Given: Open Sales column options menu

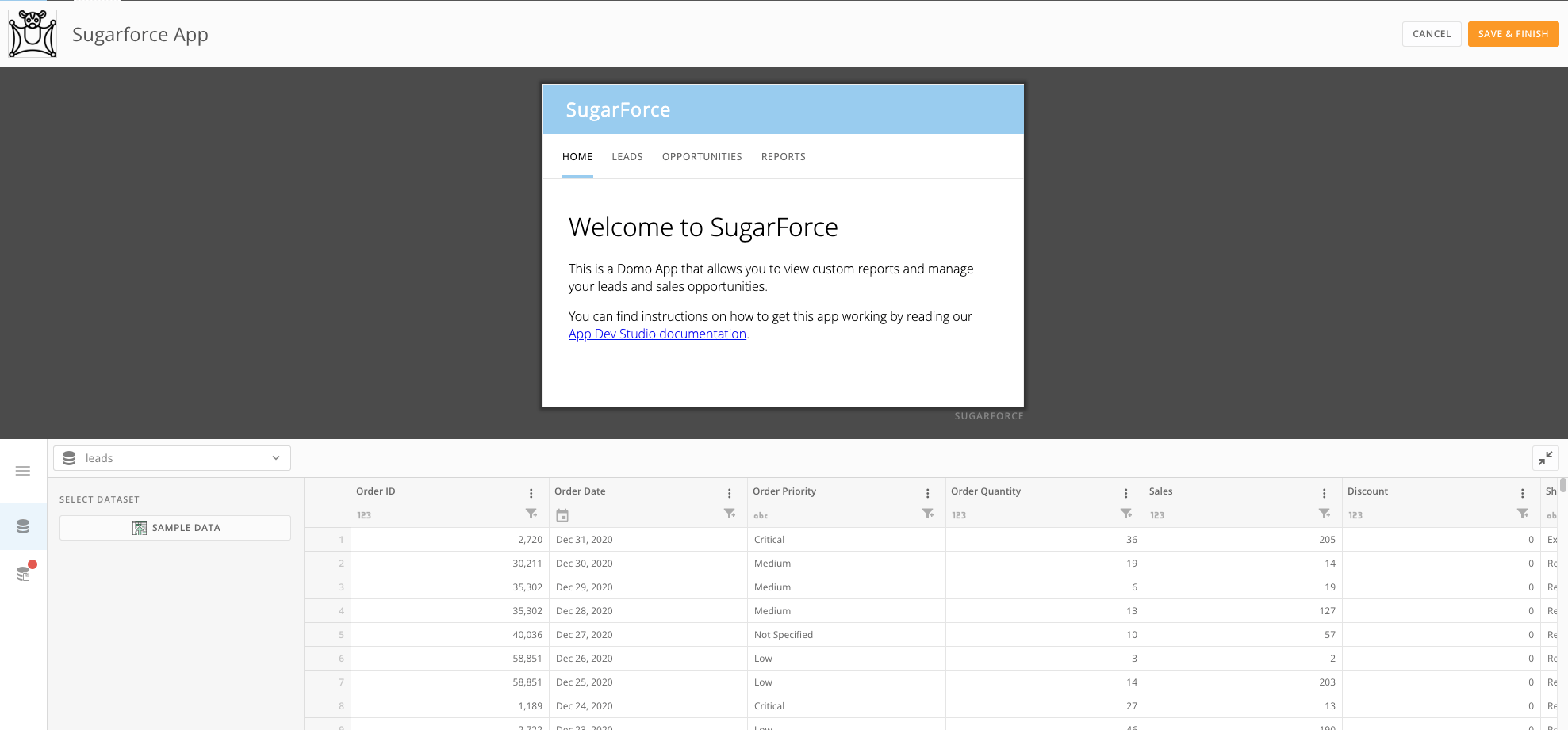Looking at the screenshot, I should 1325,493.
